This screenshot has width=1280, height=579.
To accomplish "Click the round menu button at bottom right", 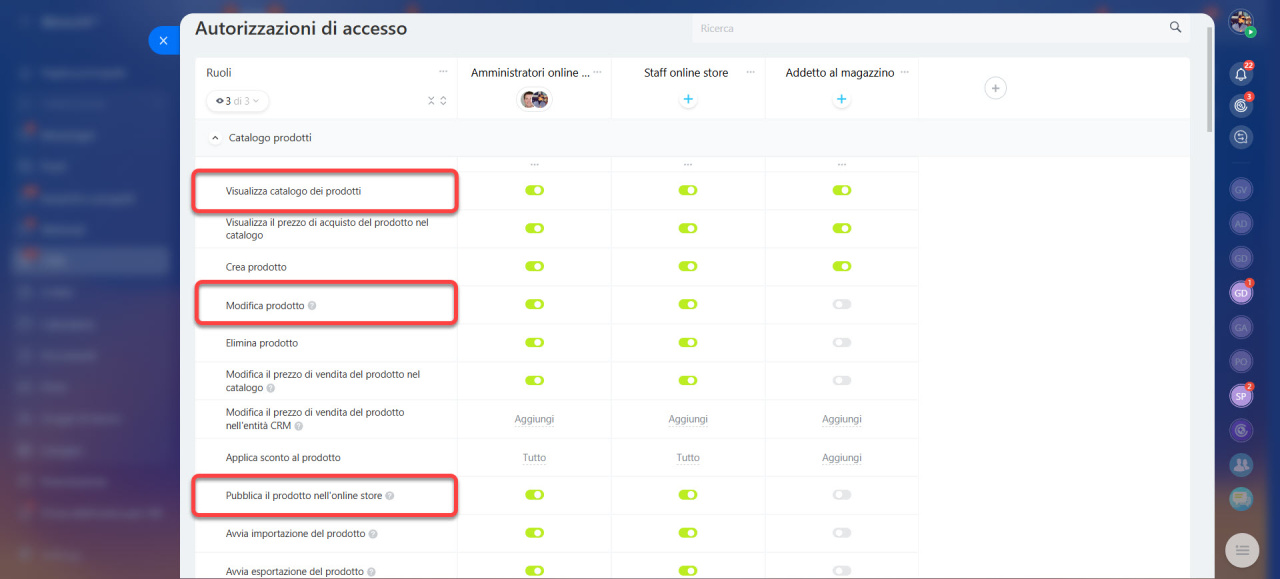I will [1241, 549].
